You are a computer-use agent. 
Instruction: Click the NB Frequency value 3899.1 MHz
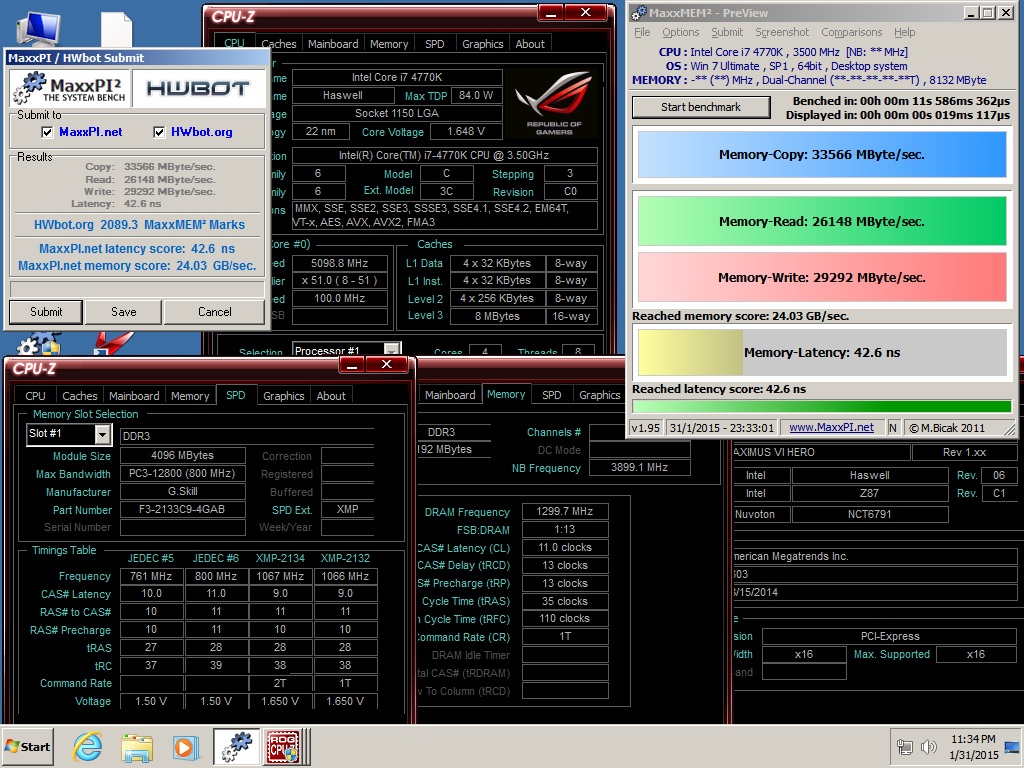tap(639, 468)
